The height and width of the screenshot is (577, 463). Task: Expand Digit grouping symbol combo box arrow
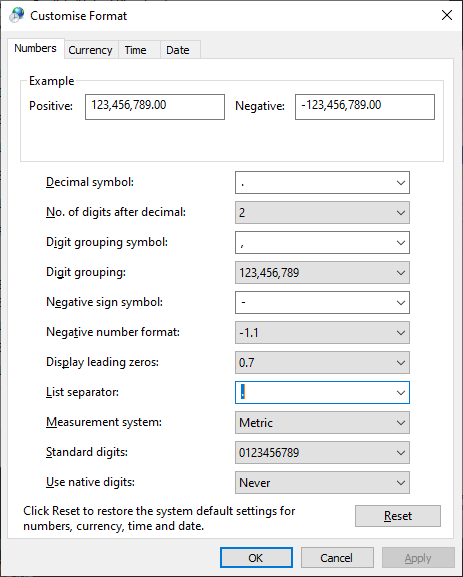(401, 243)
